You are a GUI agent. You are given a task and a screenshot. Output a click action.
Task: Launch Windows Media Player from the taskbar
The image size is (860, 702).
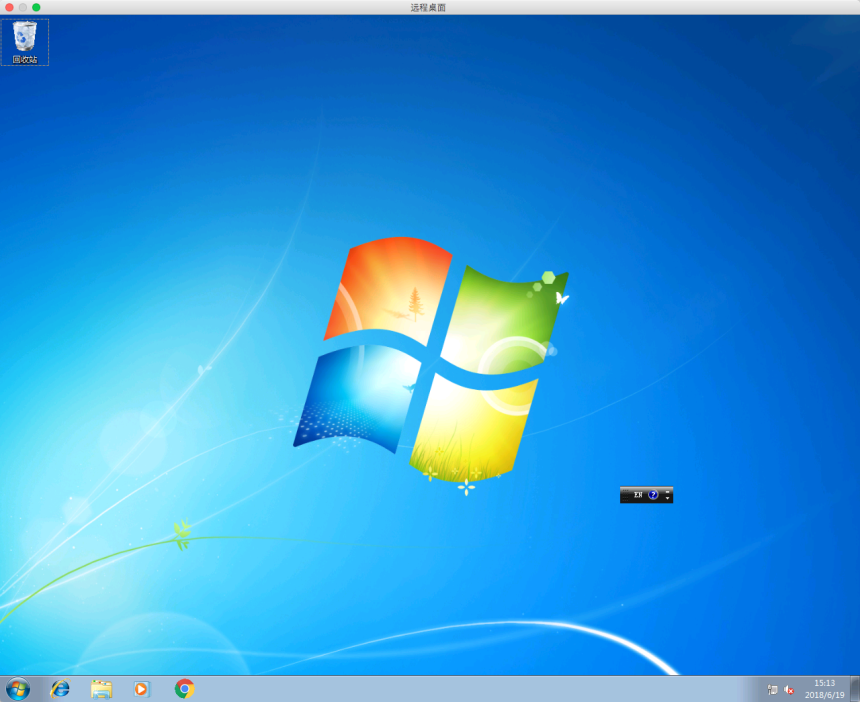[x=142, y=689]
